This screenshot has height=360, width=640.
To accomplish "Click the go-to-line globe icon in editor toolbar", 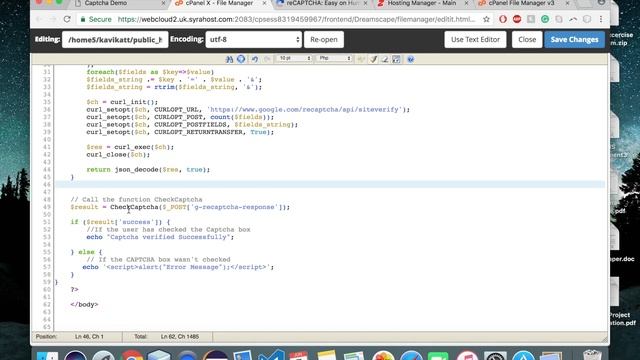I will [241, 59].
